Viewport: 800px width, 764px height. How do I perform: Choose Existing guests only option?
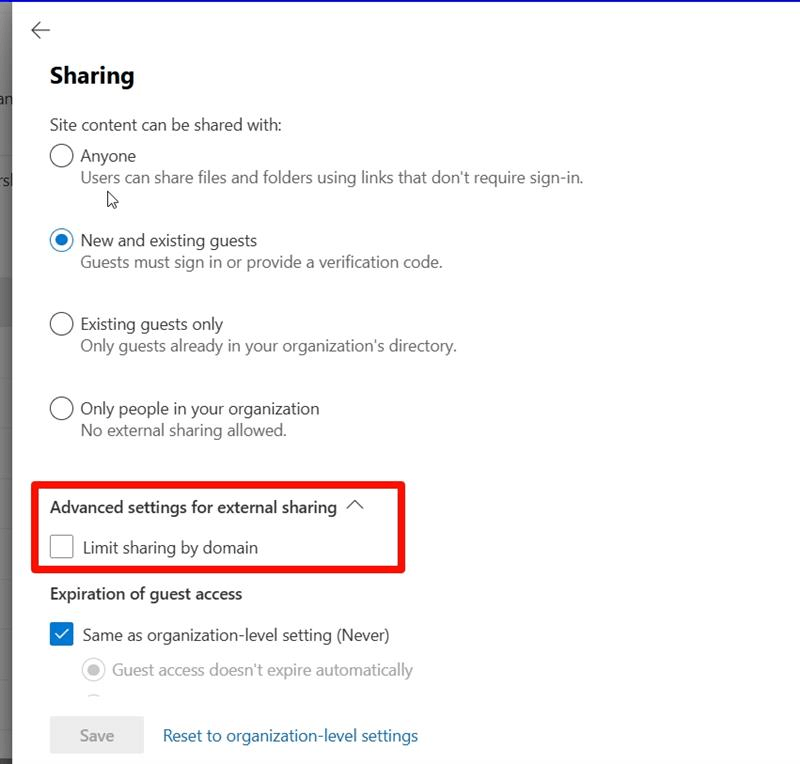tap(61, 324)
